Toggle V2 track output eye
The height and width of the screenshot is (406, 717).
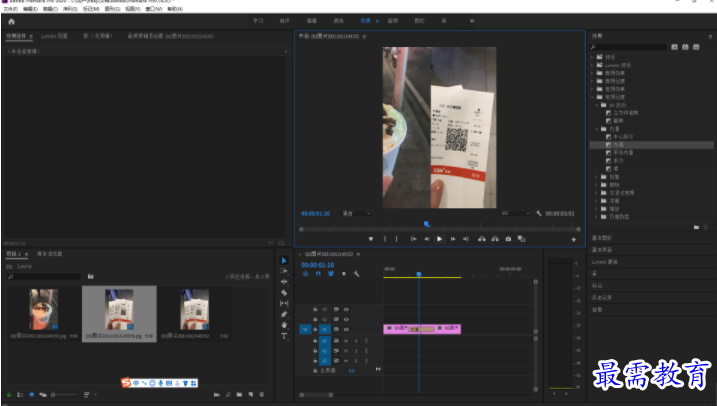point(346,320)
